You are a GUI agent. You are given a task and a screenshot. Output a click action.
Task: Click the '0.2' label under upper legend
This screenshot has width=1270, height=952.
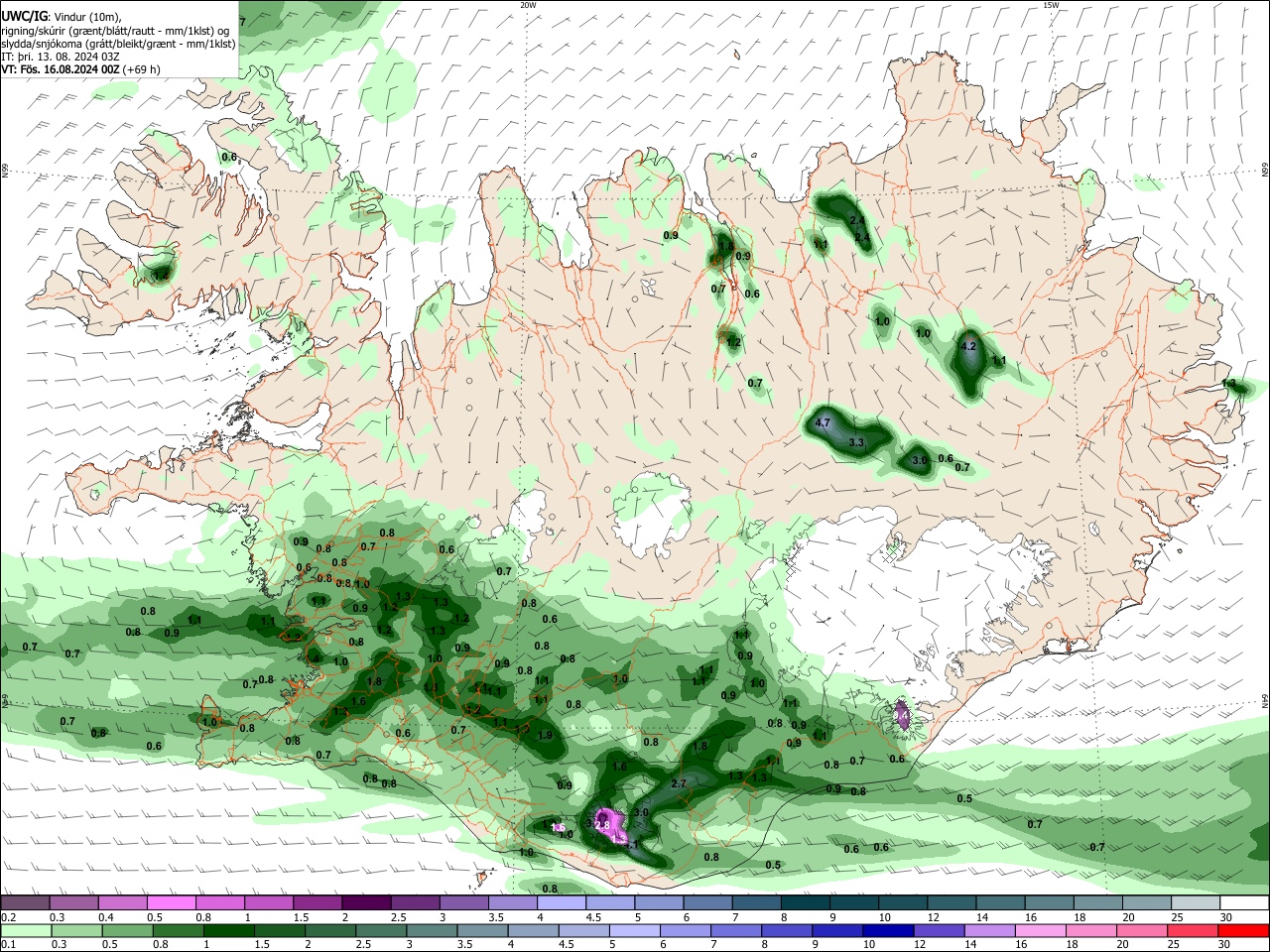coord(8,917)
